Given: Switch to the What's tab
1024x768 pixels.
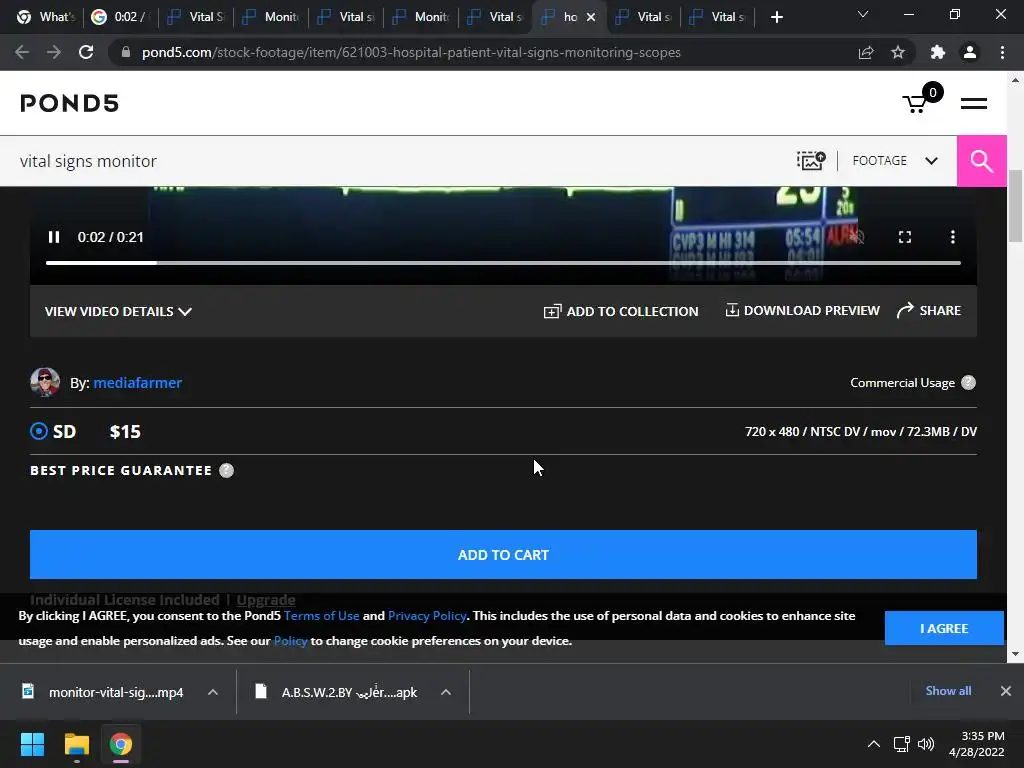Looking at the screenshot, I should click(44, 17).
